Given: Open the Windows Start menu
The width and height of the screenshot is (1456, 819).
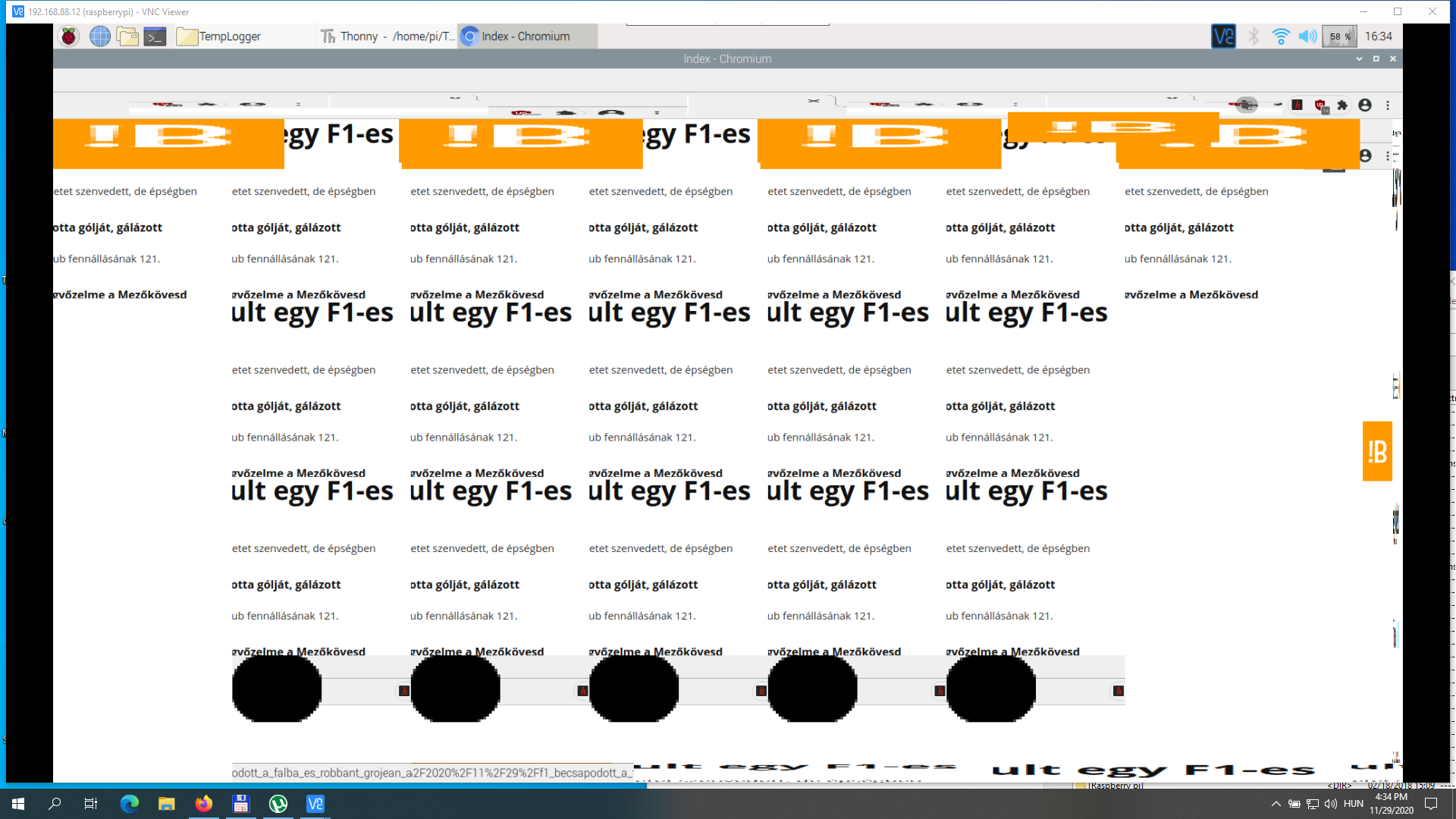Looking at the screenshot, I should [x=18, y=804].
